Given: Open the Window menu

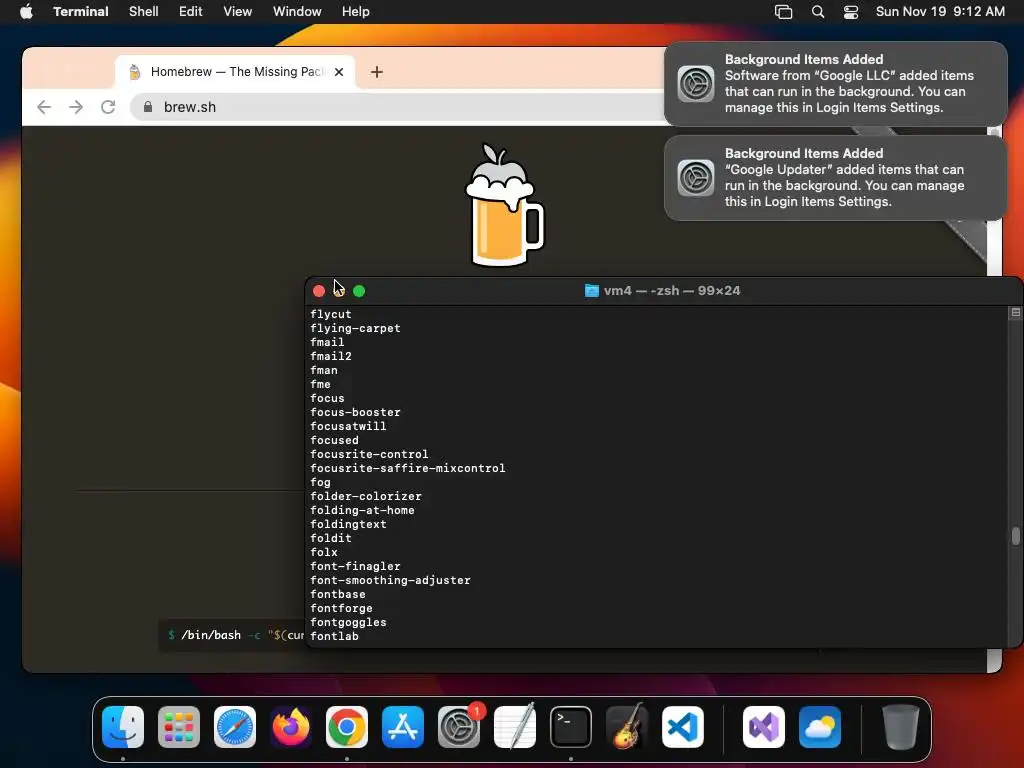Looking at the screenshot, I should (297, 11).
